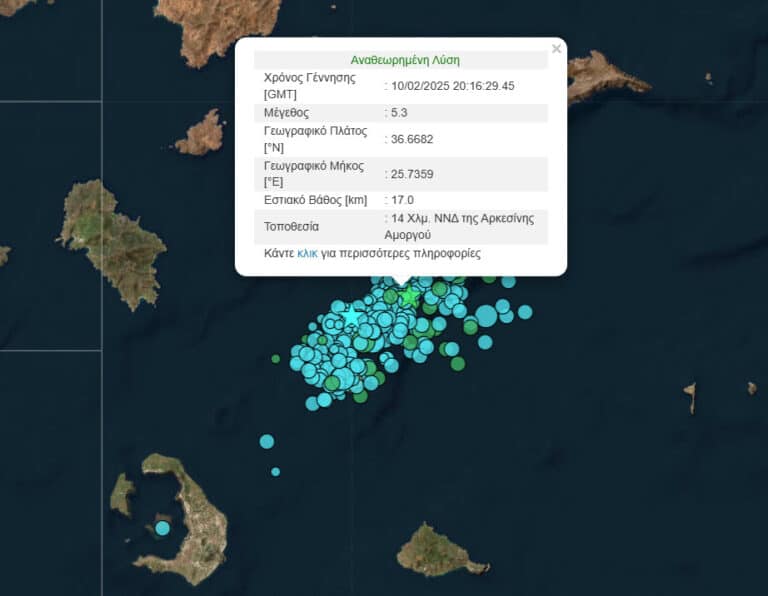
Task: Select the longitude value 25.7359
Action: 412,174
